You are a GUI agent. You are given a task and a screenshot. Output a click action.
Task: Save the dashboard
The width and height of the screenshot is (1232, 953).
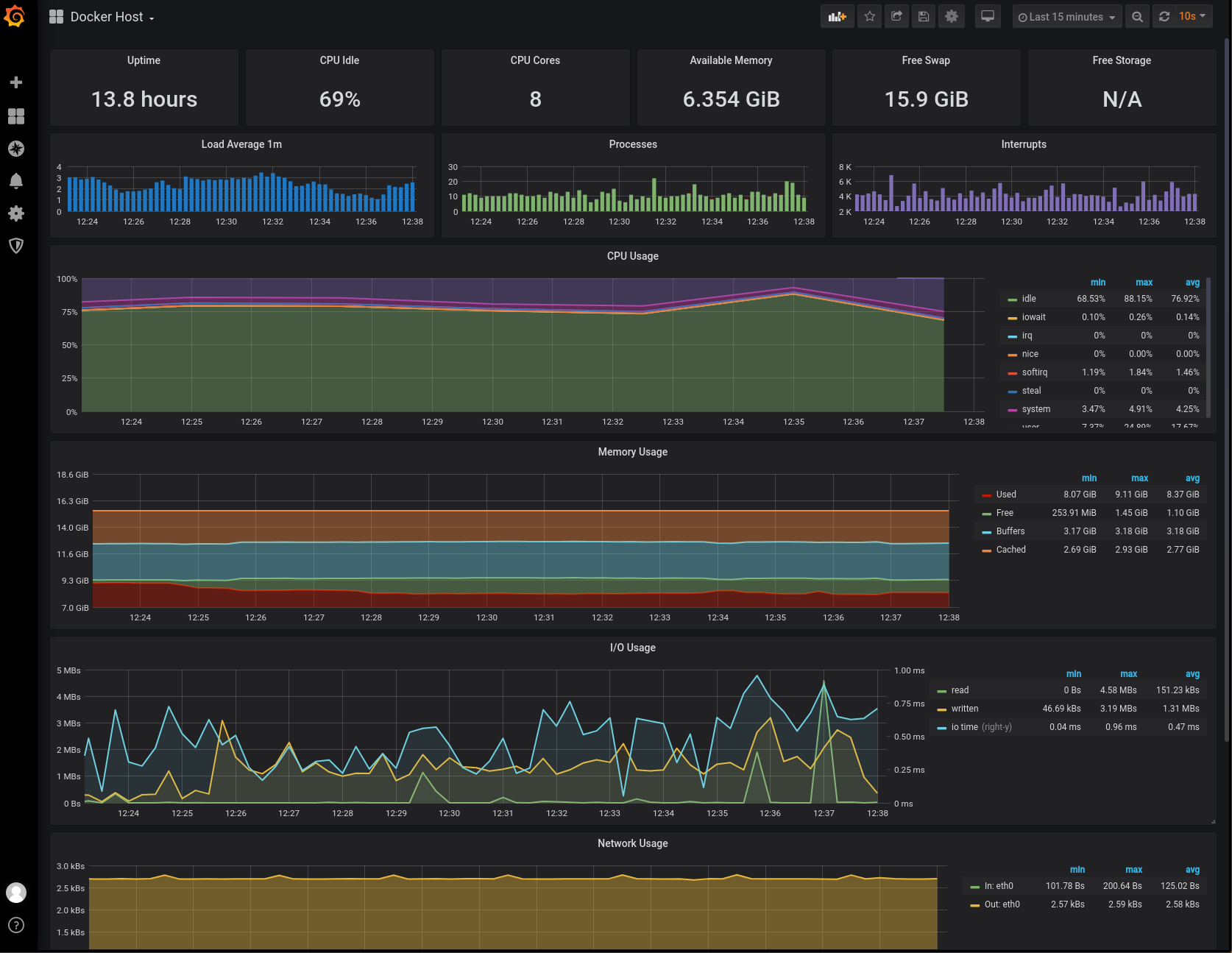tap(924, 16)
